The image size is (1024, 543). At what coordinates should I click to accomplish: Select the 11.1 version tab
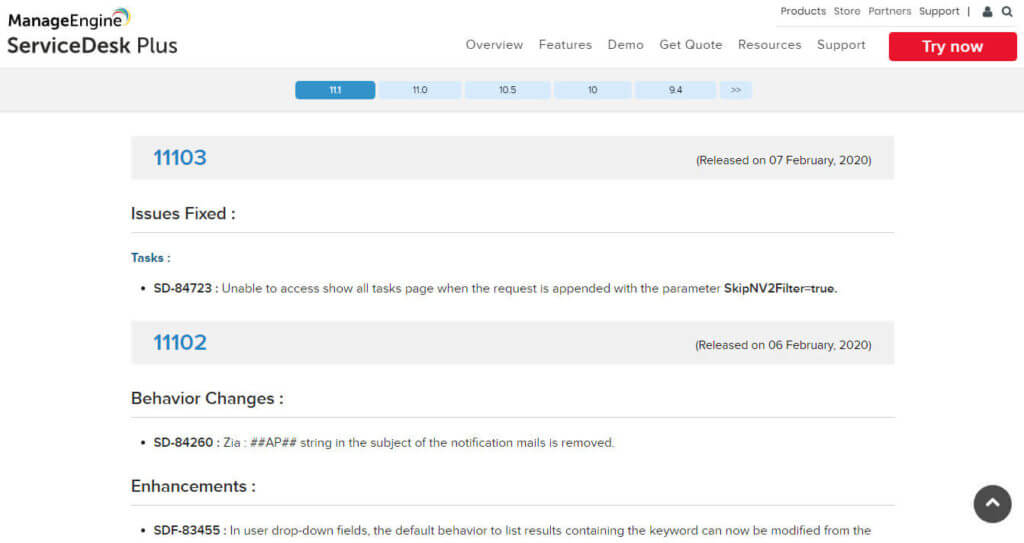click(335, 90)
